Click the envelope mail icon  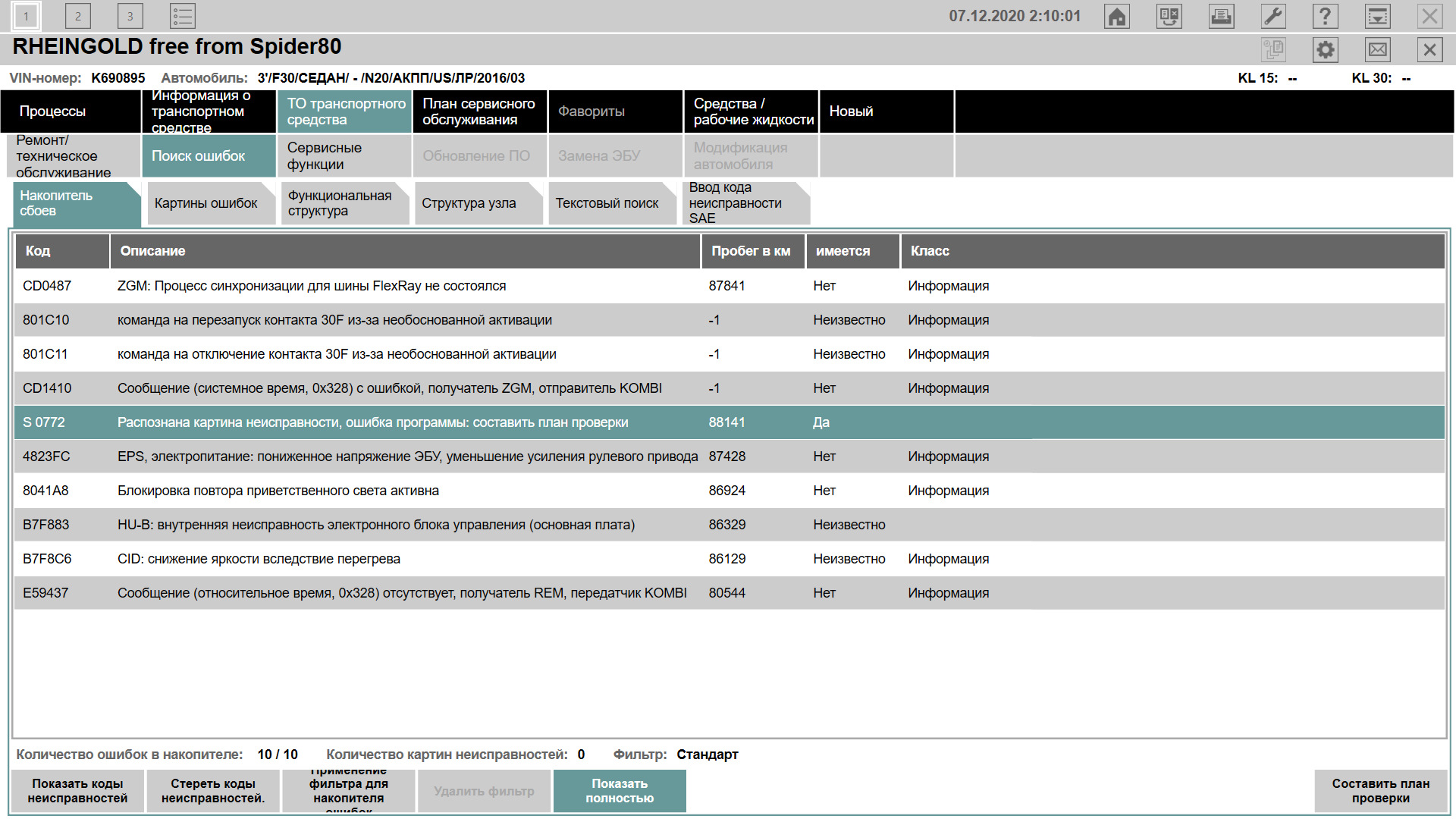1377,50
